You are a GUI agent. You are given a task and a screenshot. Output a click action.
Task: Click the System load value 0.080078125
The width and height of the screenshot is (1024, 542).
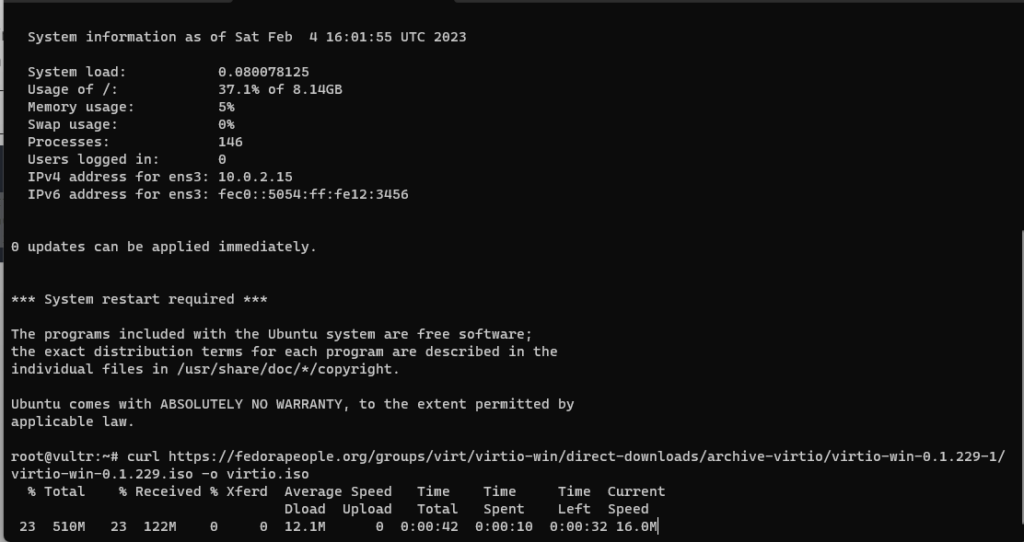[x=264, y=72]
